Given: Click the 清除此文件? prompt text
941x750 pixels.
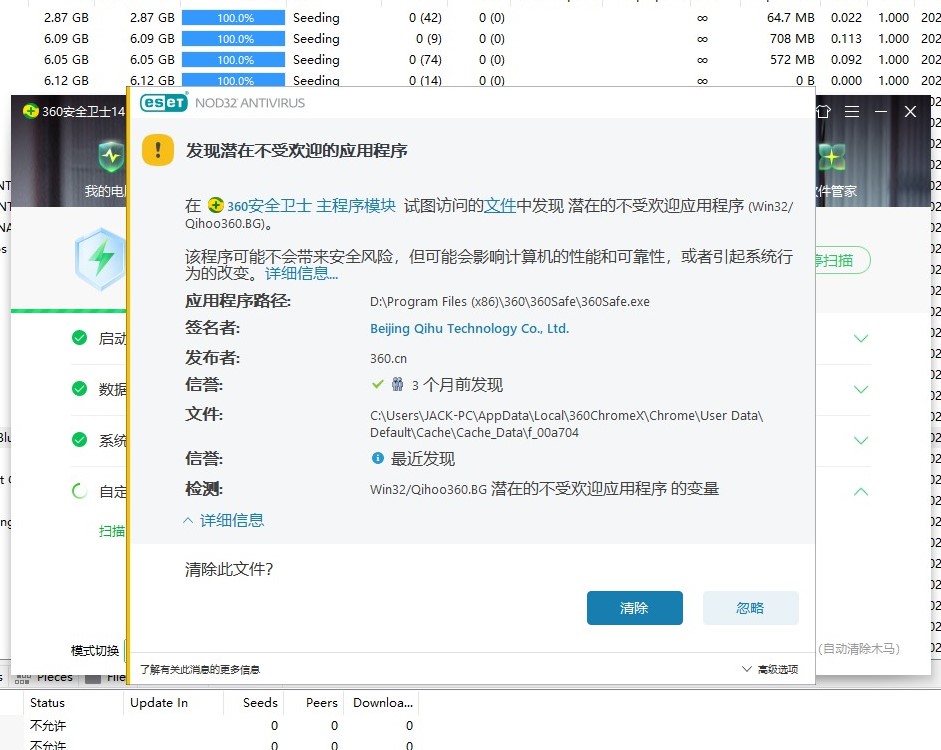Looking at the screenshot, I should (229, 569).
